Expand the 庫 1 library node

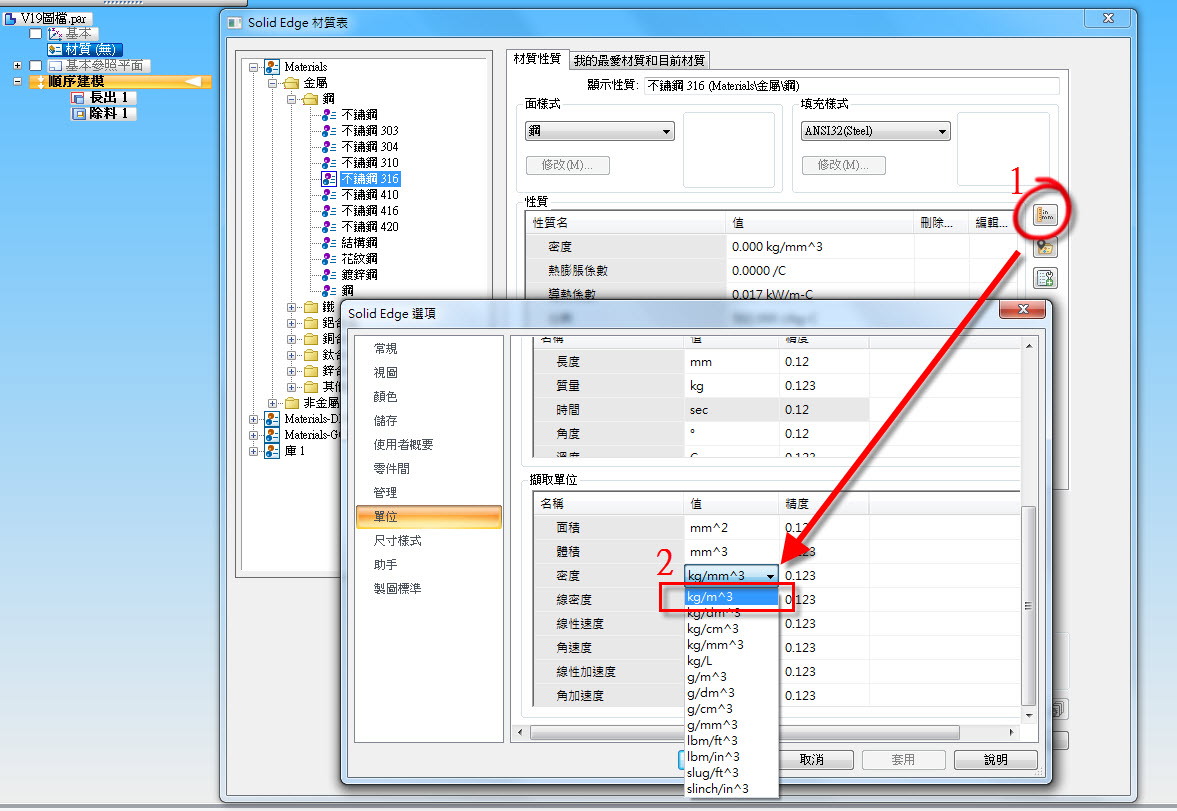tap(254, 451)
